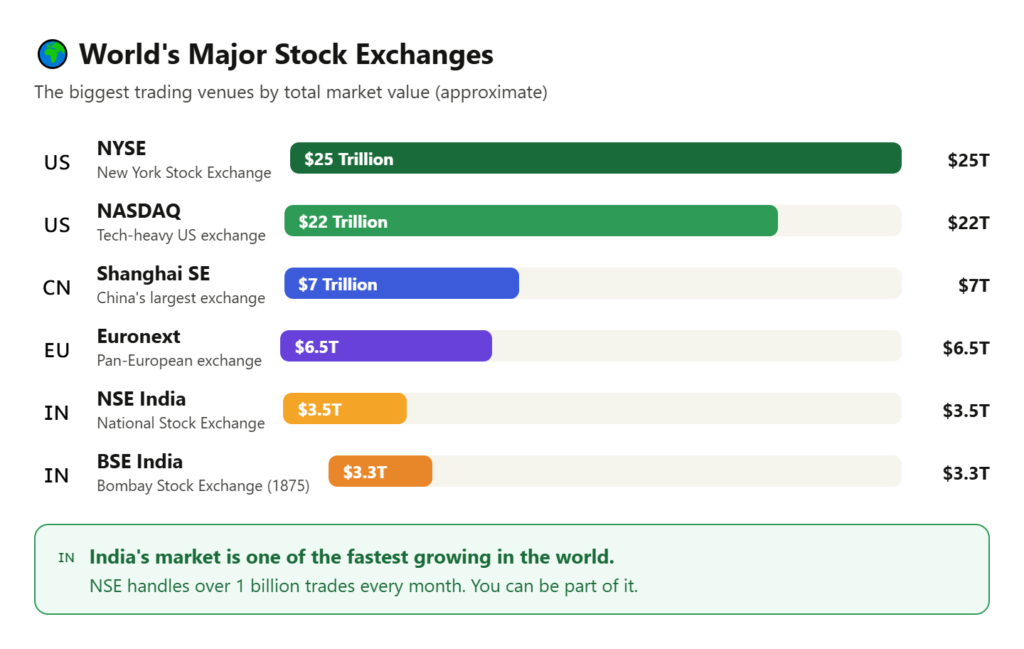Click the globe icon beside the title
Image resolution: width=1024 pixels, height=649 pixels.
(52, 54)
